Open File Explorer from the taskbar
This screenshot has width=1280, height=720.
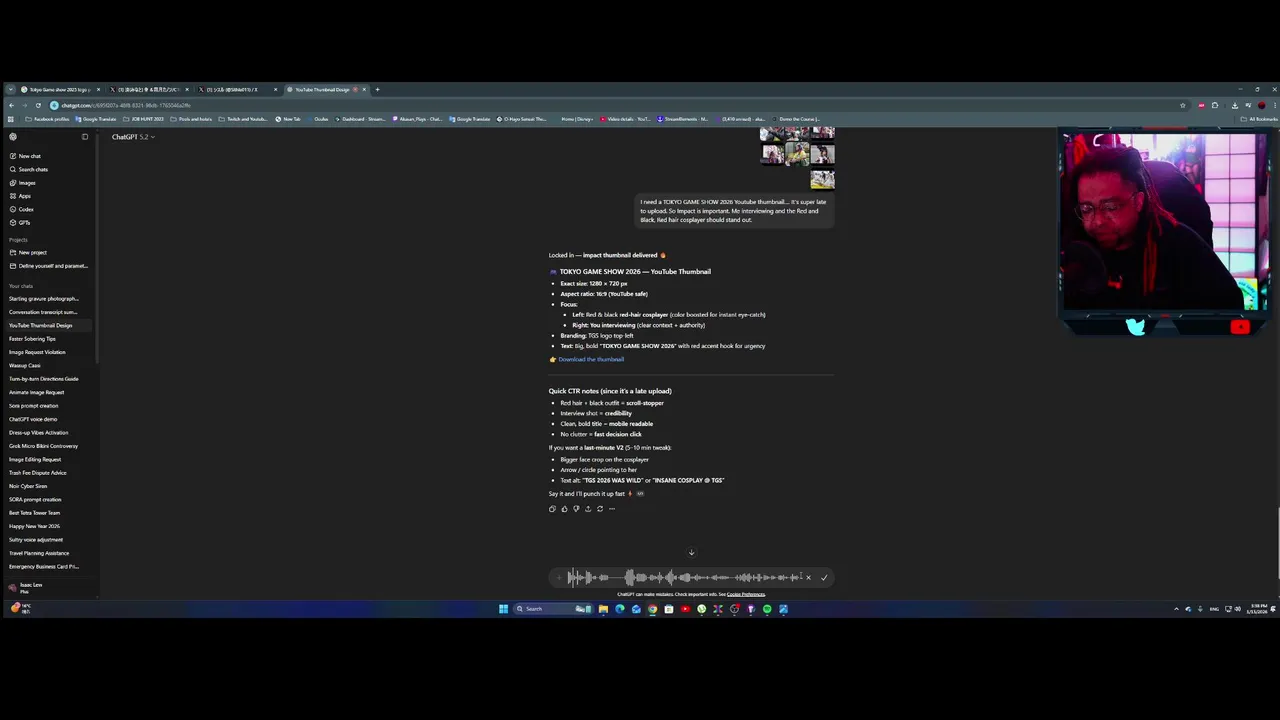pyautogui.click(x=603, y=609)
